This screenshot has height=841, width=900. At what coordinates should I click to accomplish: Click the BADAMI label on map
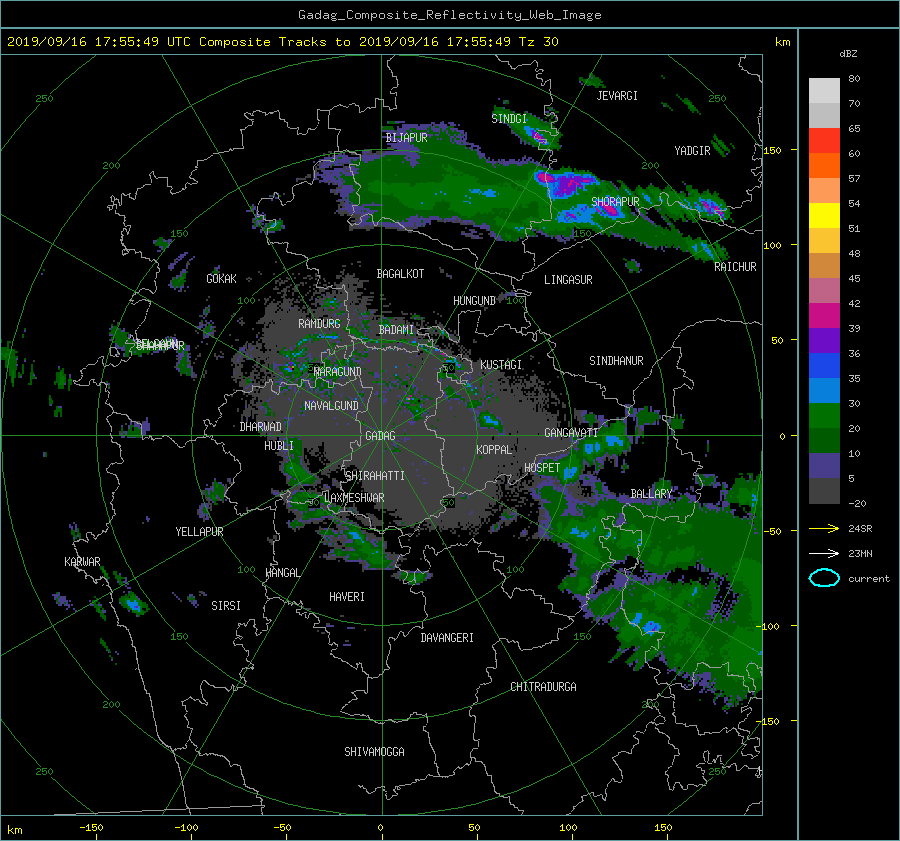click(396, 330)
